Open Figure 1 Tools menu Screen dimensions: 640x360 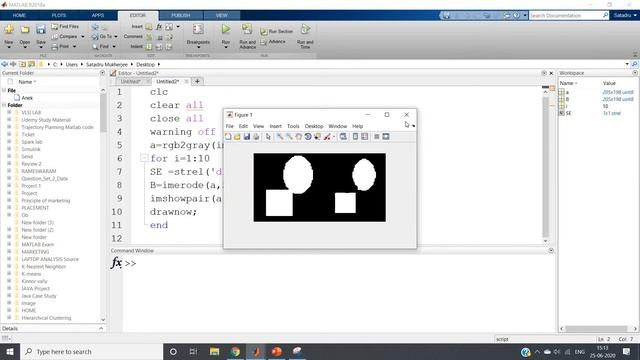click(x=293, y=126)
